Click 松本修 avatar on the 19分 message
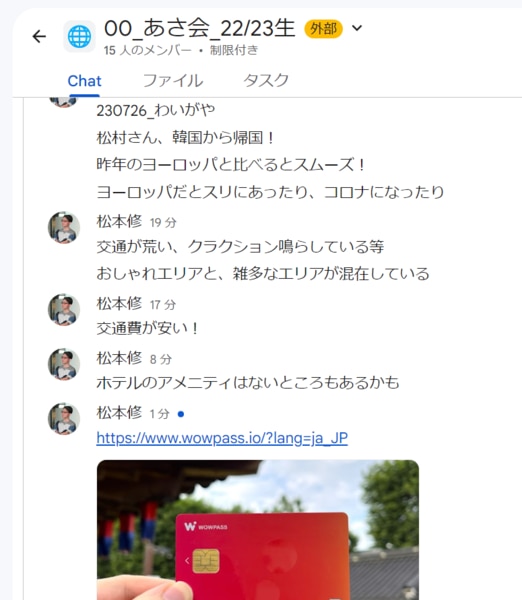This screenshot has width=522, height=600. click(64, 227)
